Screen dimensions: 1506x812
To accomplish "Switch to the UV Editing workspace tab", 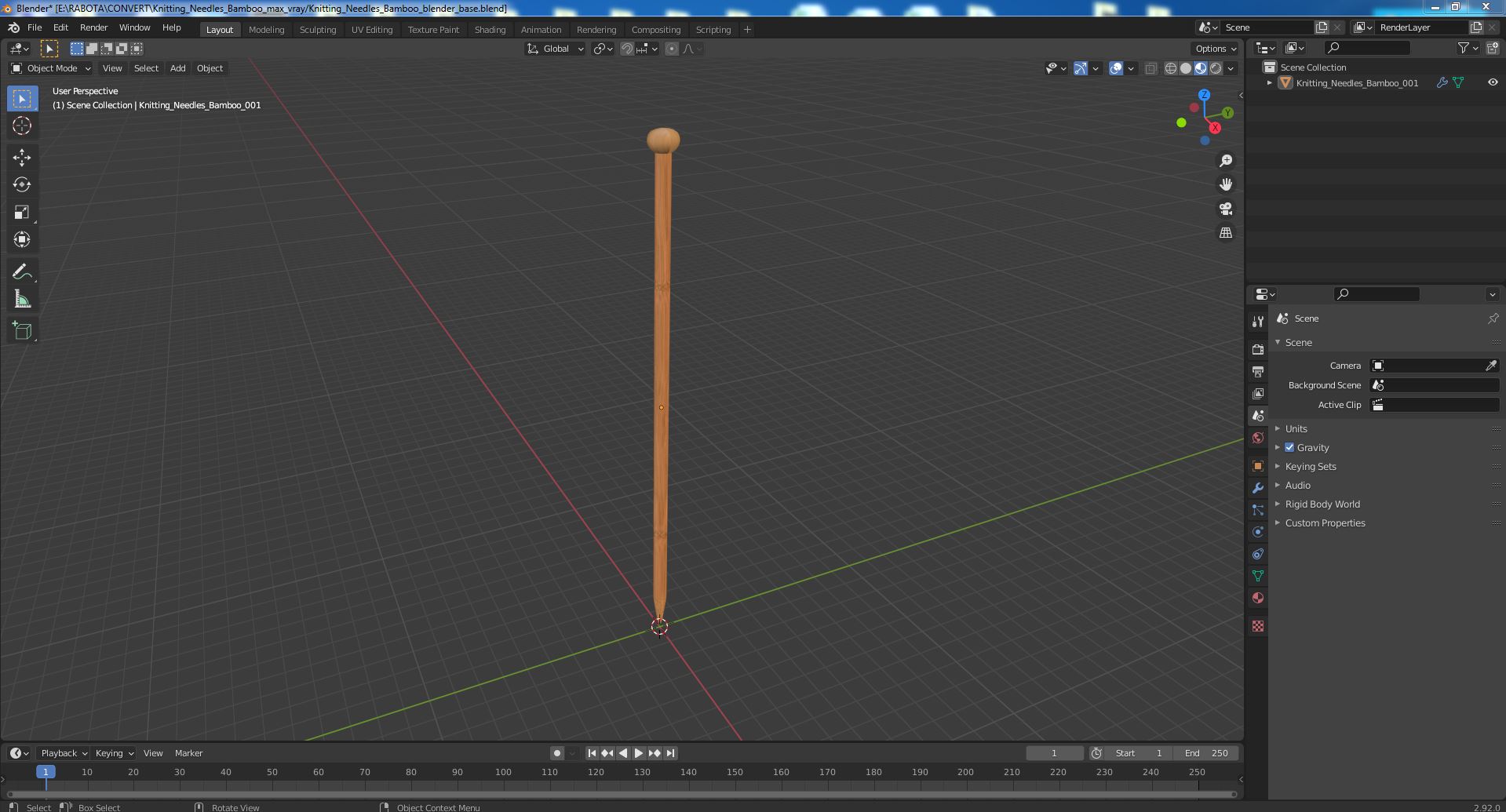I will 372,30.
